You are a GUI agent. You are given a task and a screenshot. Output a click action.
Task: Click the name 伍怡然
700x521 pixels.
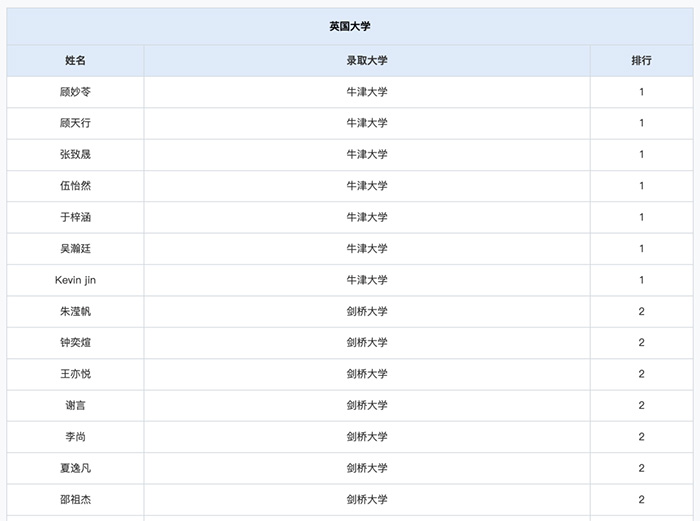(x=76, y=186)
